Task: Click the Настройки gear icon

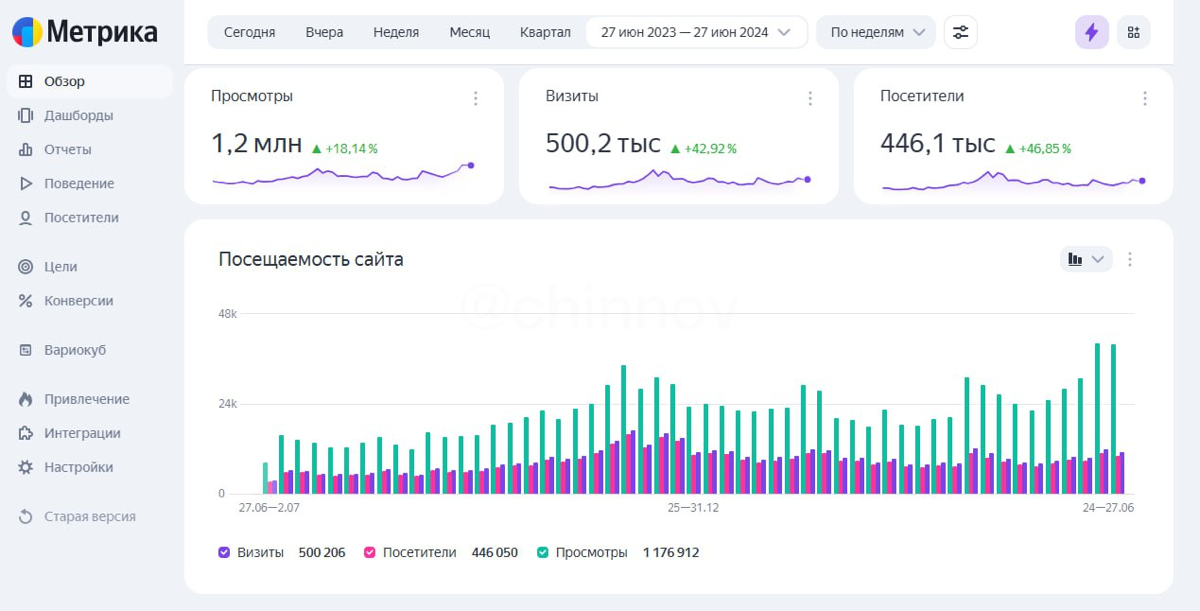Action: pos(26,468)
